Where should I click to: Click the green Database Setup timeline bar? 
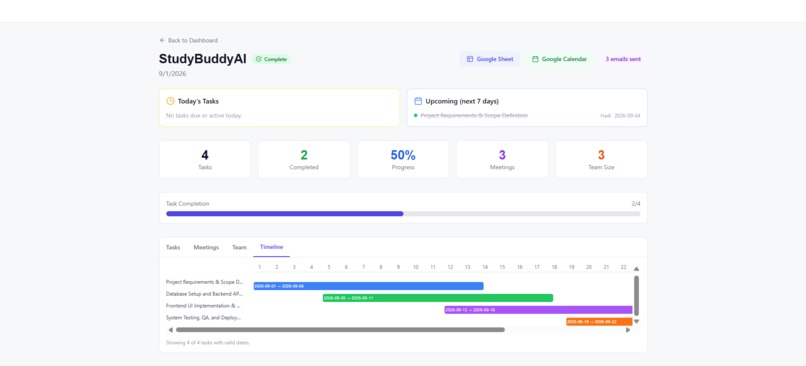(x=438, y=298)
